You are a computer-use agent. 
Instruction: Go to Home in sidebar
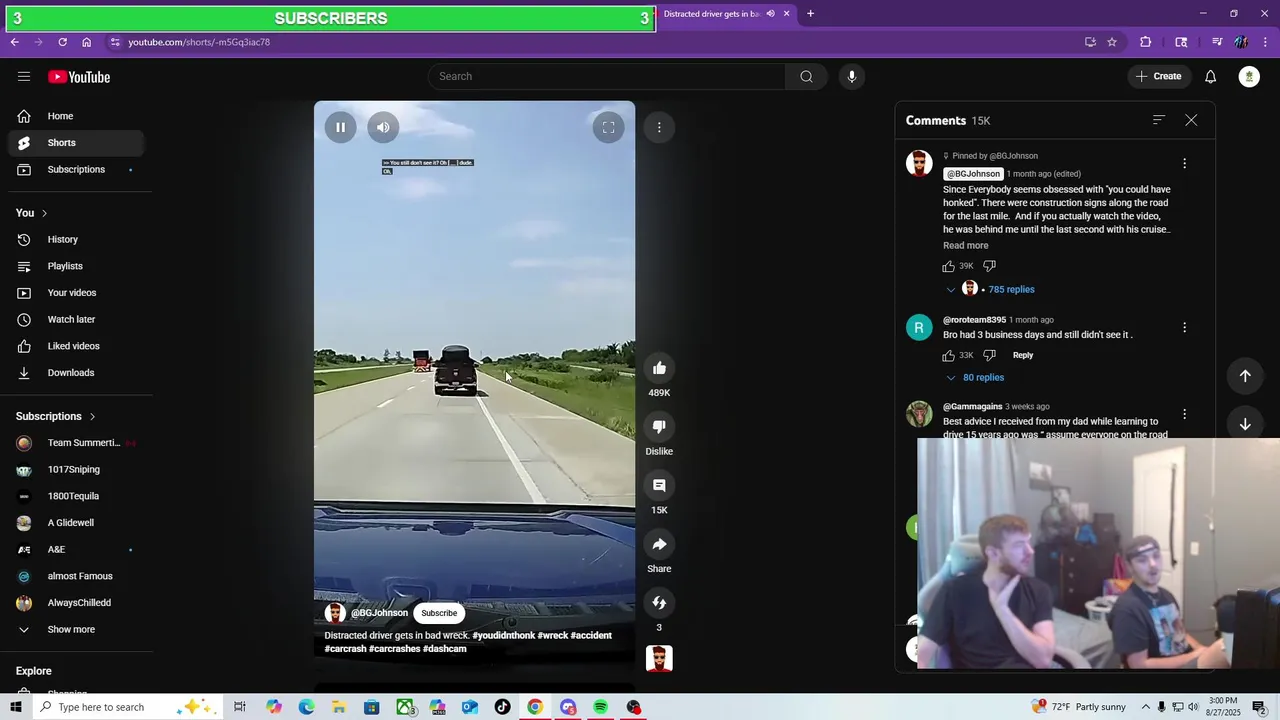76,116
